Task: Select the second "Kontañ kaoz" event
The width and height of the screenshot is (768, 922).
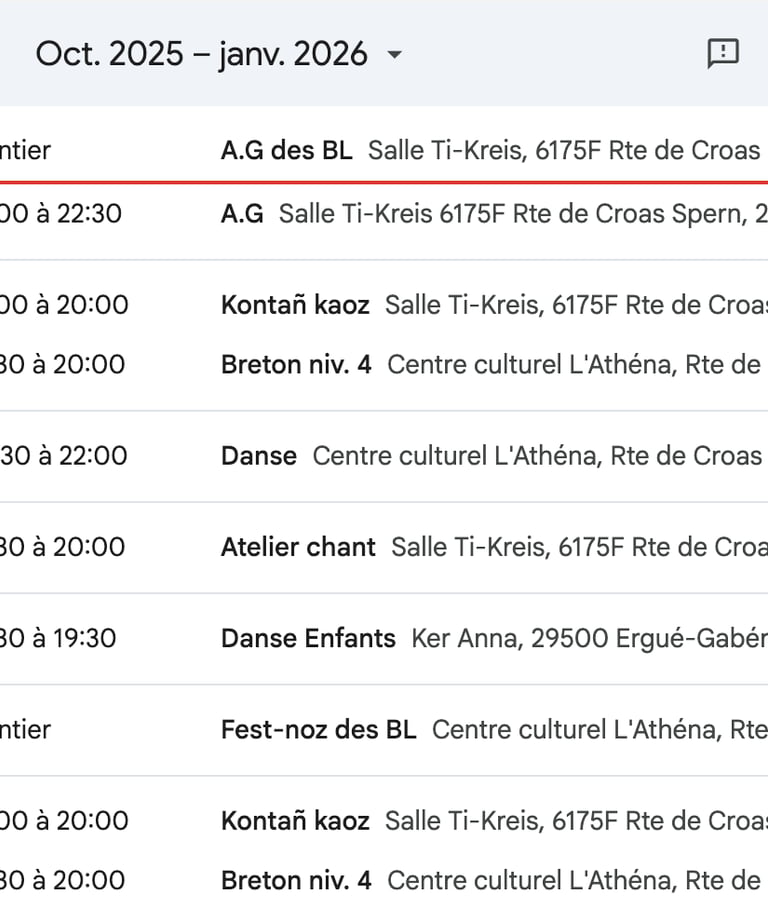Action: pos(295,820)
